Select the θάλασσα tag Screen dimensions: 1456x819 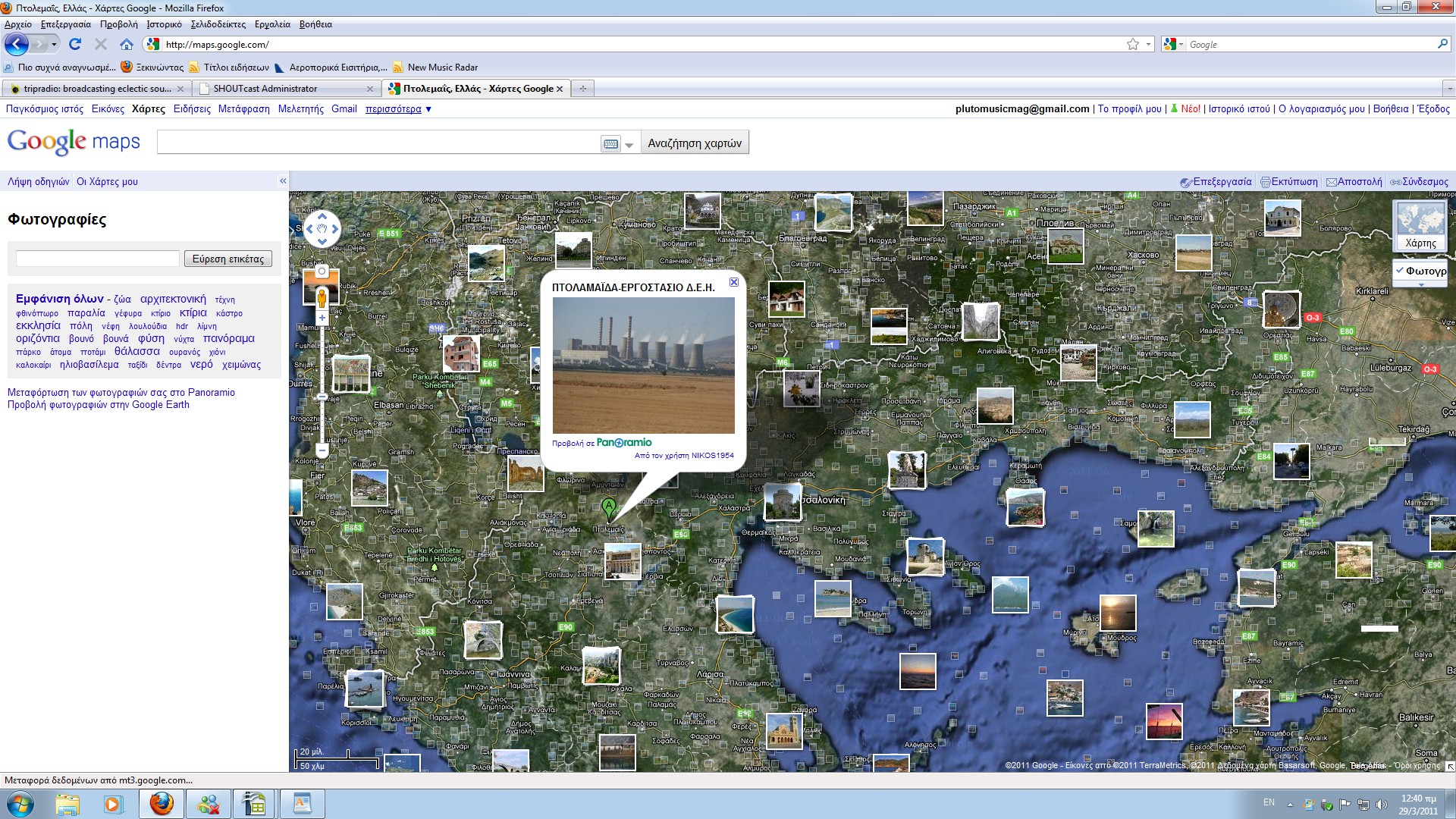click(137, 351)
